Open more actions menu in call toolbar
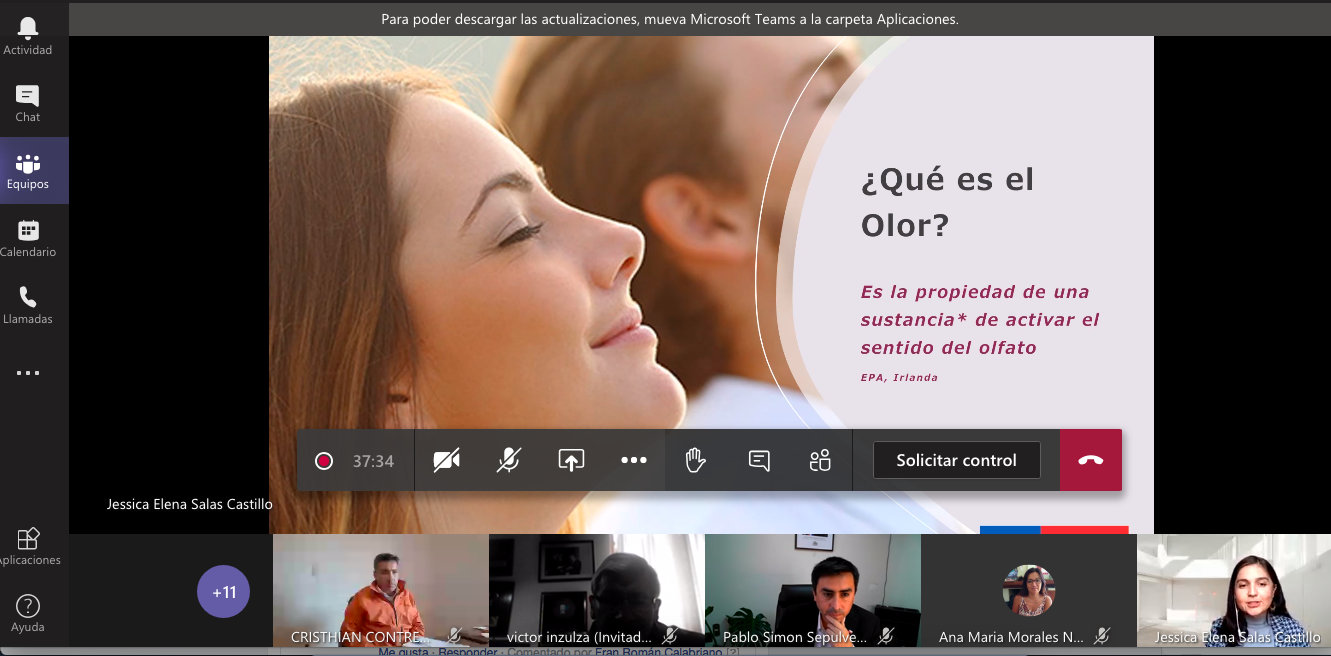Screen dimensions: 1331x656 tap(634, 460)
